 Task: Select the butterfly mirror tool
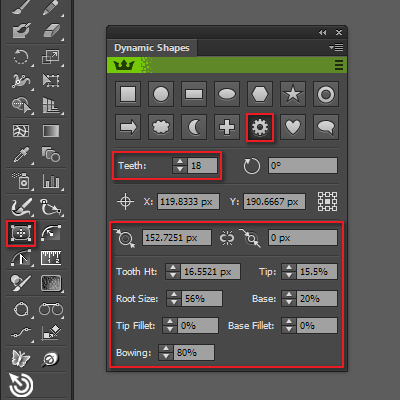[21, 359]
